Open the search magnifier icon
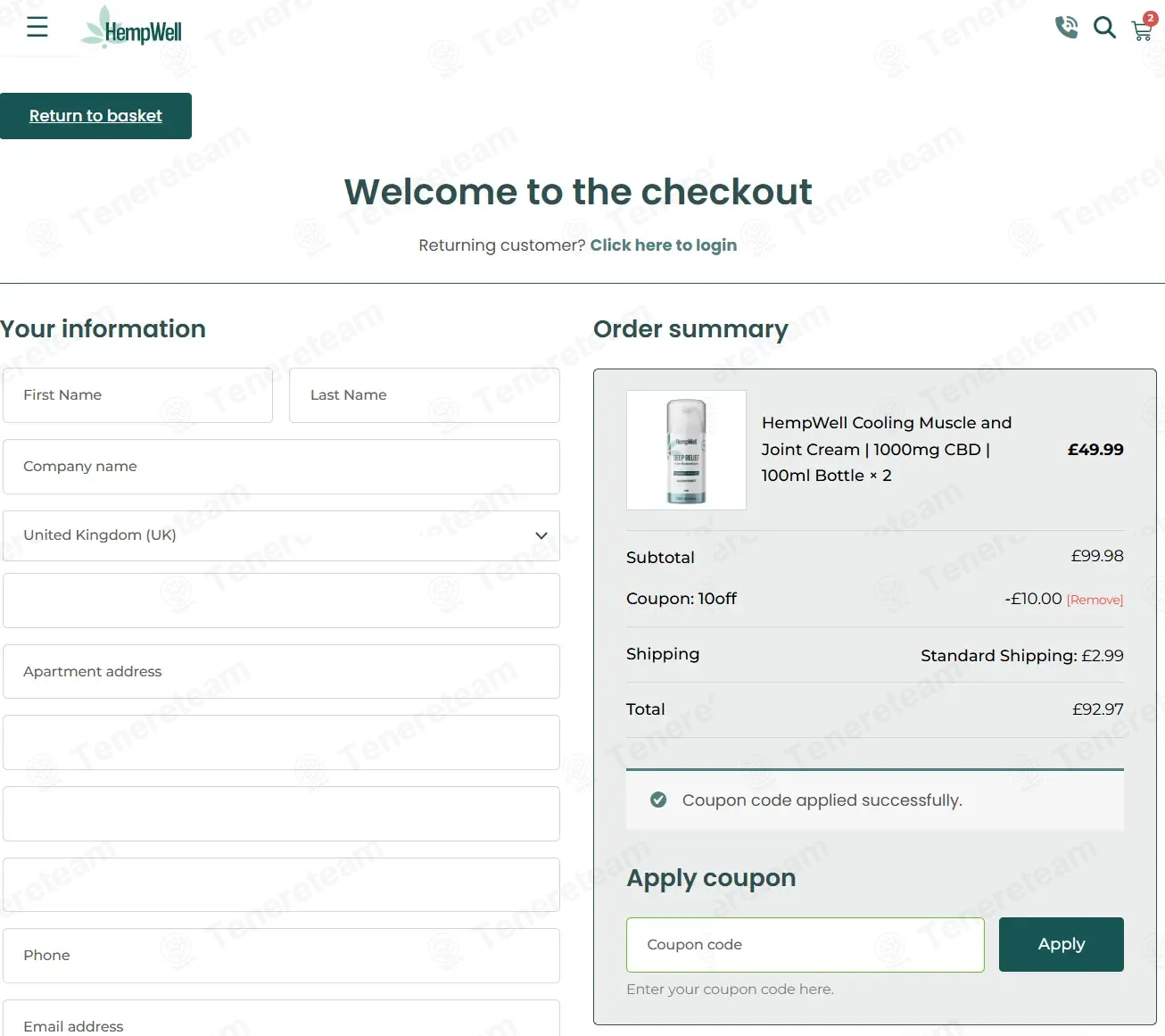 tap(1104, 28)
